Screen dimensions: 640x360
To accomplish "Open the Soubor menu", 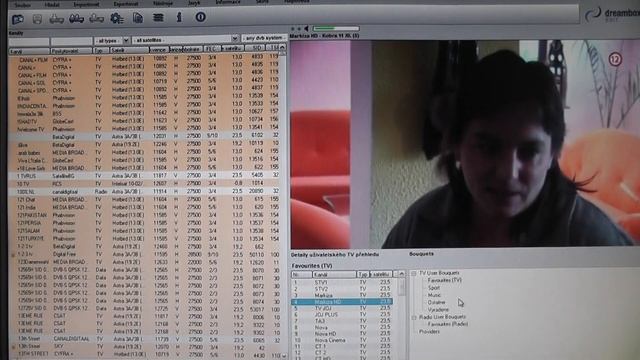I will [x=22, y=5].
